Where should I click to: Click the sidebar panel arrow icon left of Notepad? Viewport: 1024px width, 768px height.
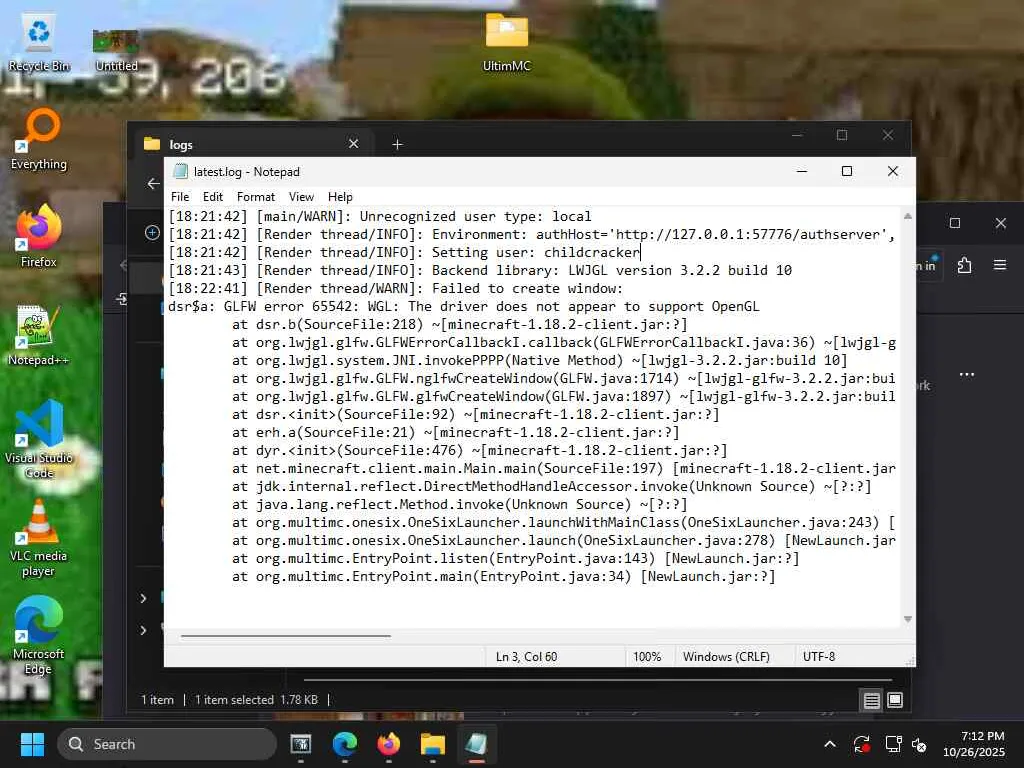121,299
